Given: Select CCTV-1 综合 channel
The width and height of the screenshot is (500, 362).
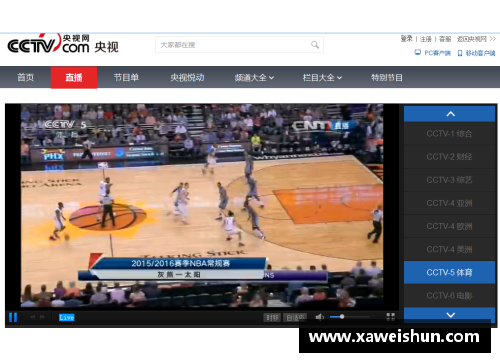Looking at the screenshot, I should 449,134.
